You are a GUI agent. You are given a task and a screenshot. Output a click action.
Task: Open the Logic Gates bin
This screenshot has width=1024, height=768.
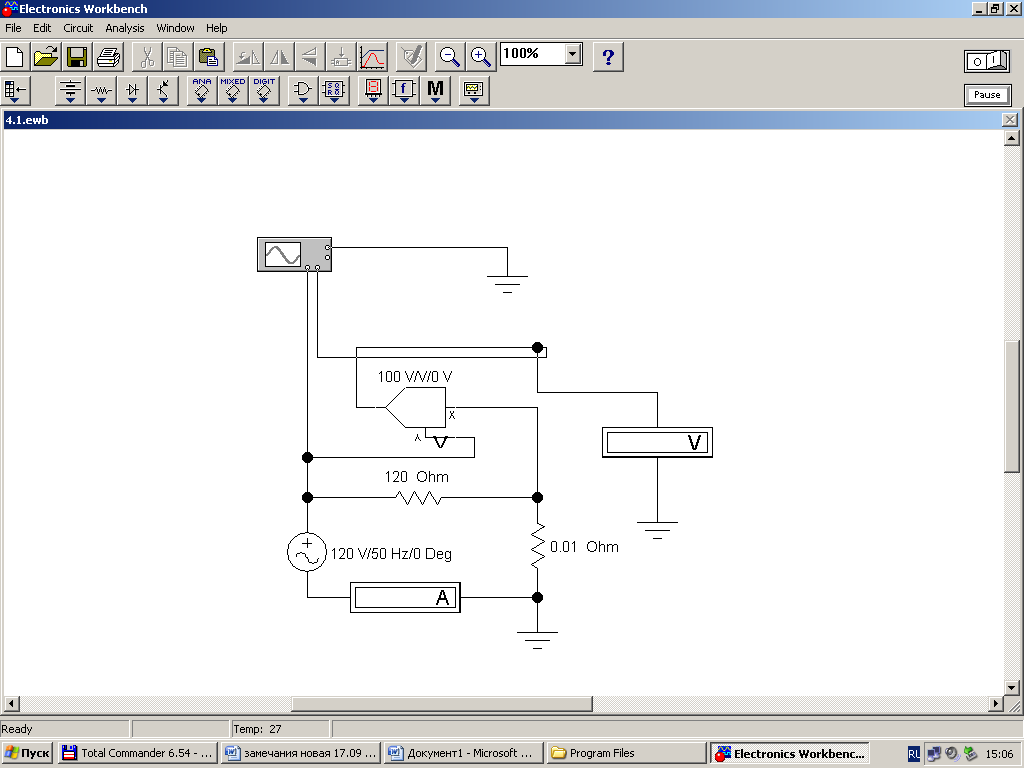303,91
